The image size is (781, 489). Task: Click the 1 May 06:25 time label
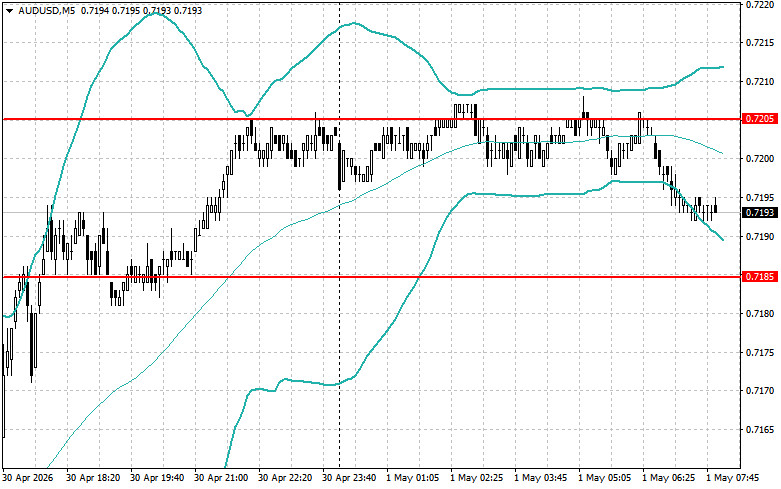click(x=669, y=478)
